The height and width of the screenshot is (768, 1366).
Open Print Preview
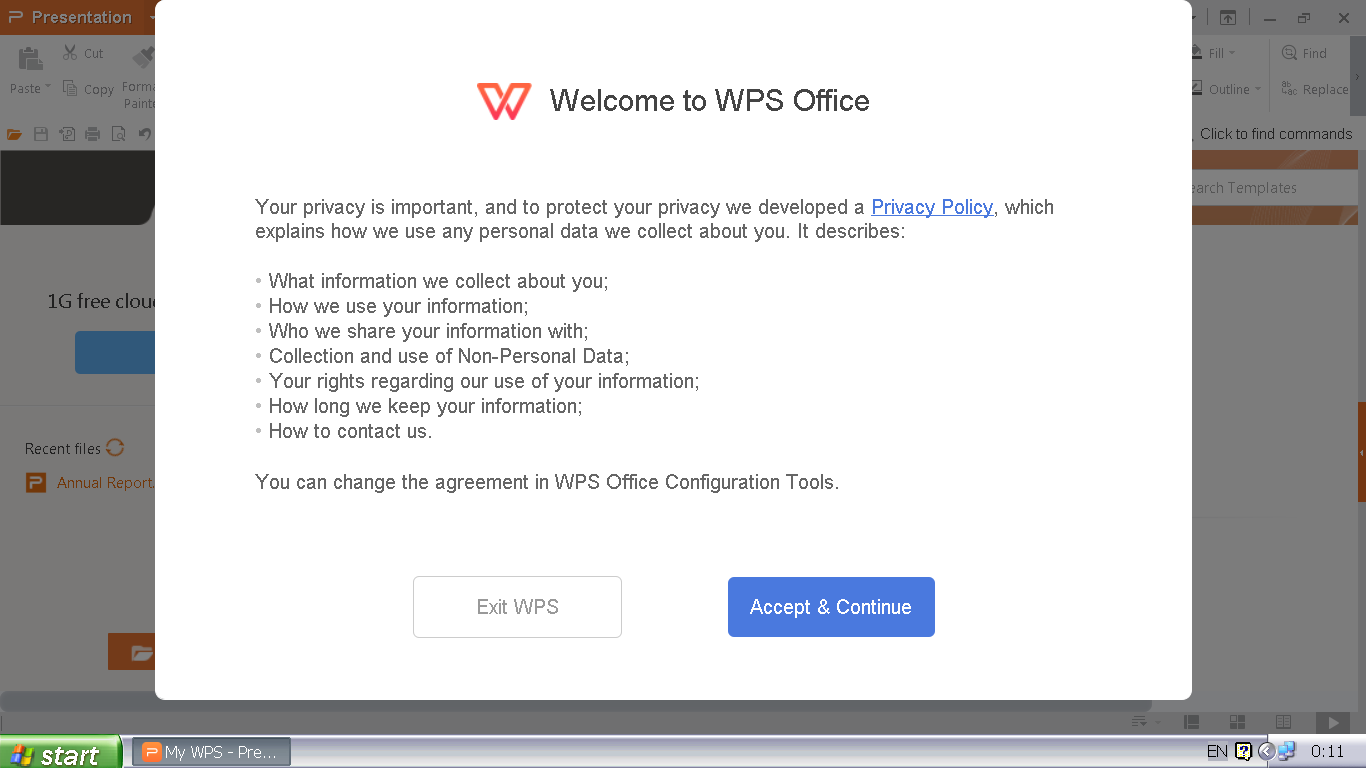[x=118, y=133]
